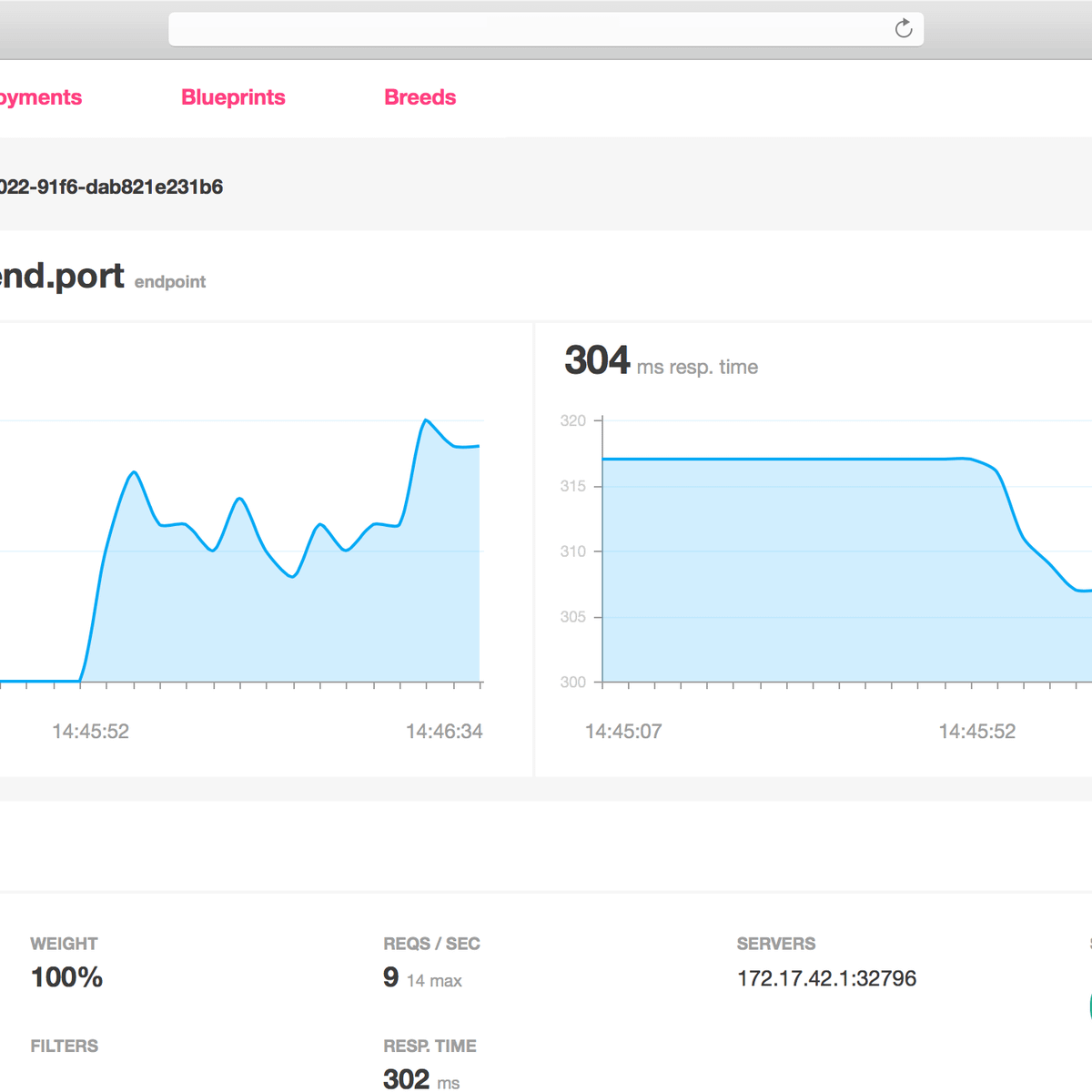Click the browser address bar
The image size is (1092, 1092).
546,29
